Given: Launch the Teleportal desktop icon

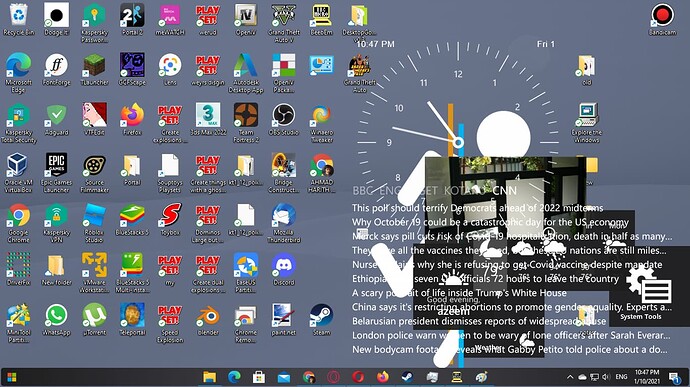Looking at the screenshot, I should click(132, 320).
